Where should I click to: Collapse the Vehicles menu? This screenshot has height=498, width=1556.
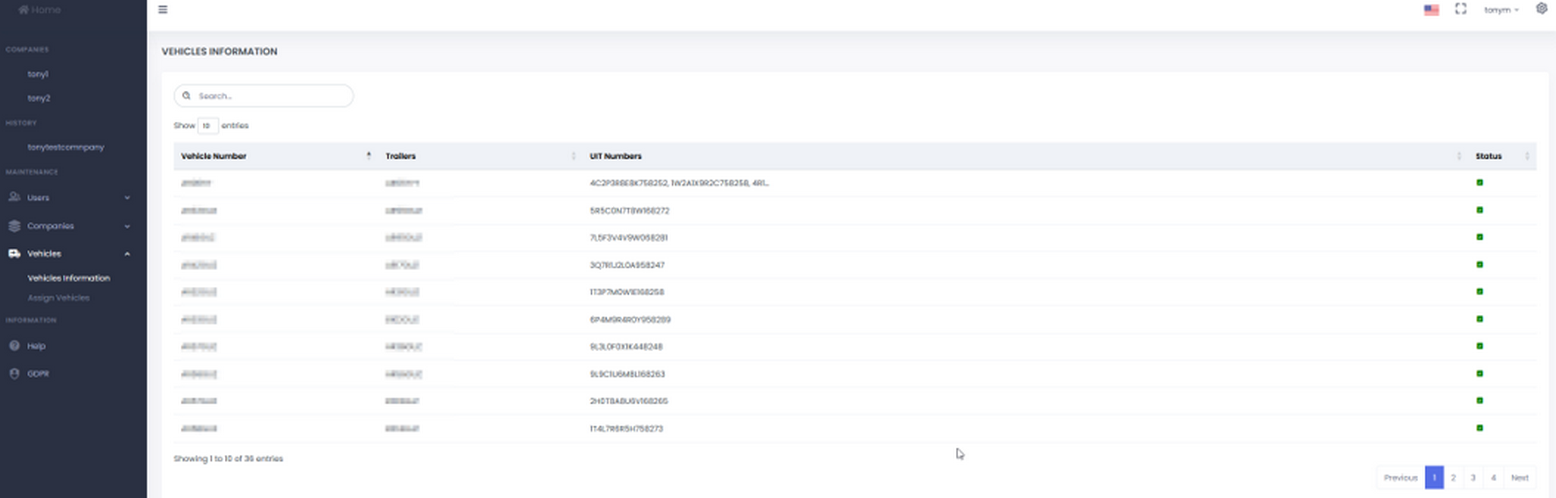[x=69, y=254]
